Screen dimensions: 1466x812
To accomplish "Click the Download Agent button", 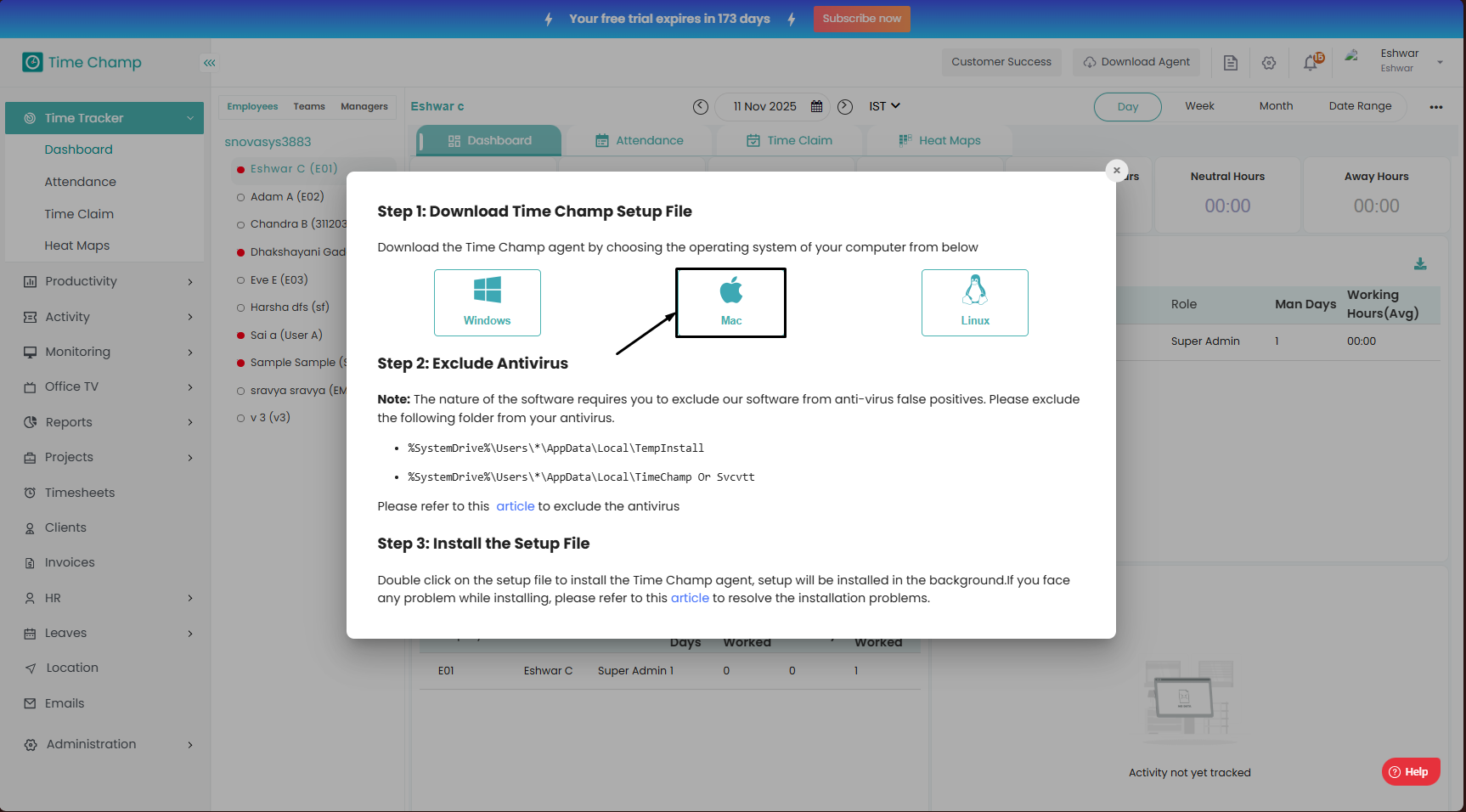I will pyautogui.click(x=1136, y=62).
